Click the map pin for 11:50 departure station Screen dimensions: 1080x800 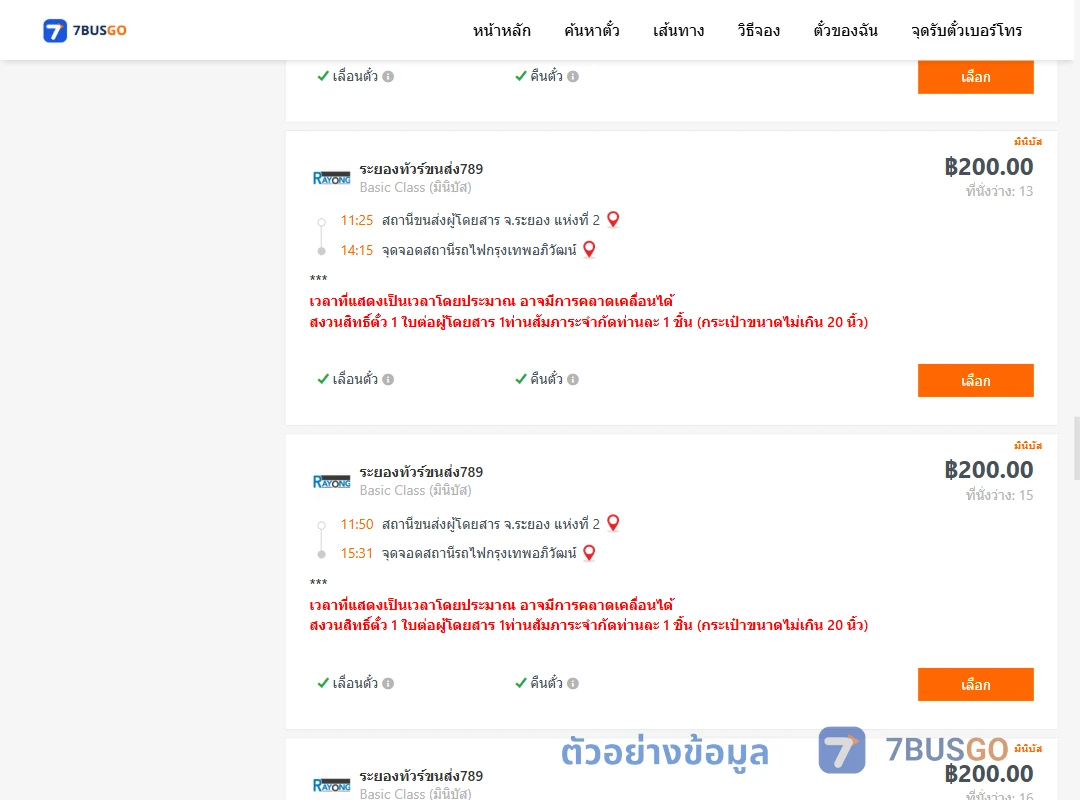coord(613,523)
